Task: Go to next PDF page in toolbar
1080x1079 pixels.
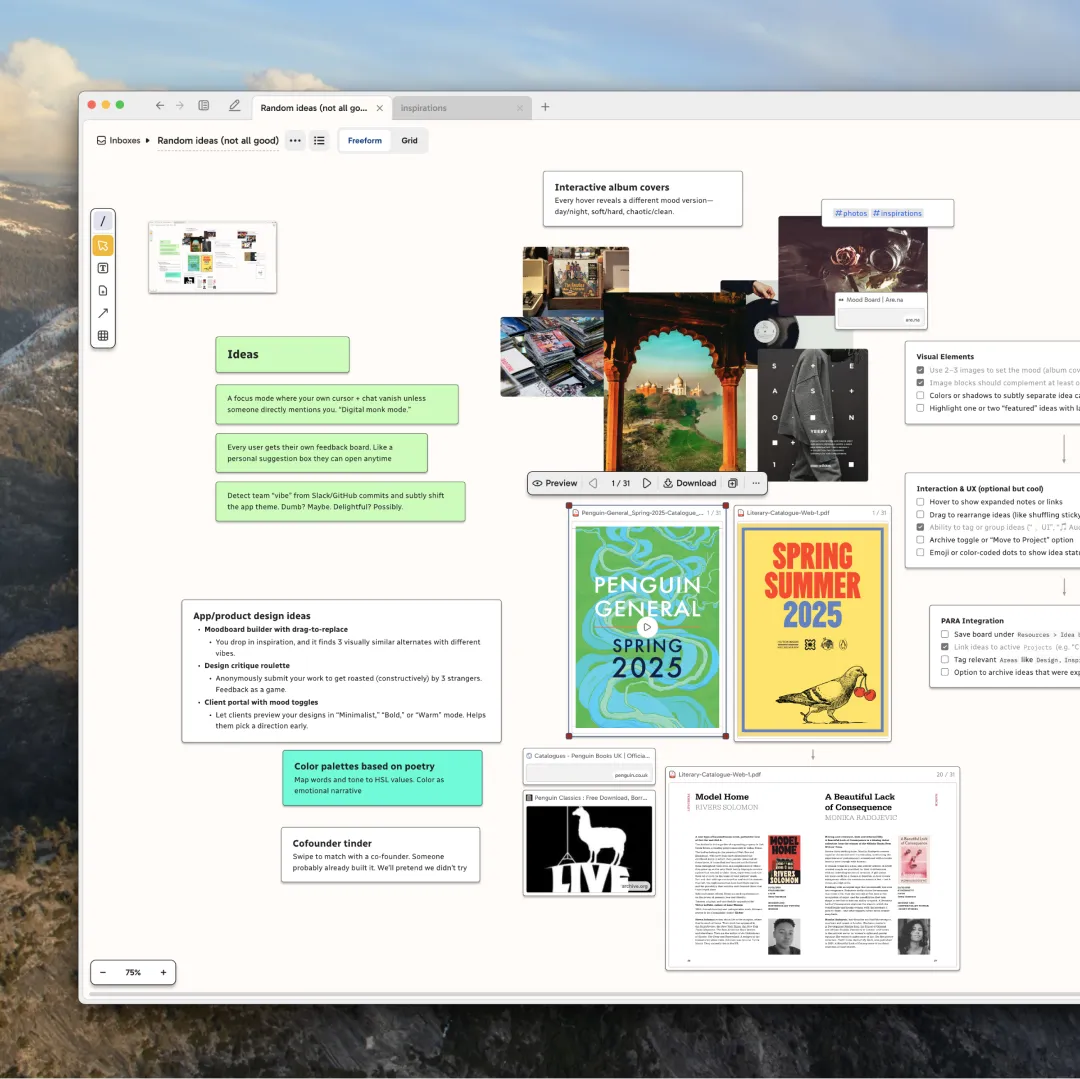Action: pos(647,483)
